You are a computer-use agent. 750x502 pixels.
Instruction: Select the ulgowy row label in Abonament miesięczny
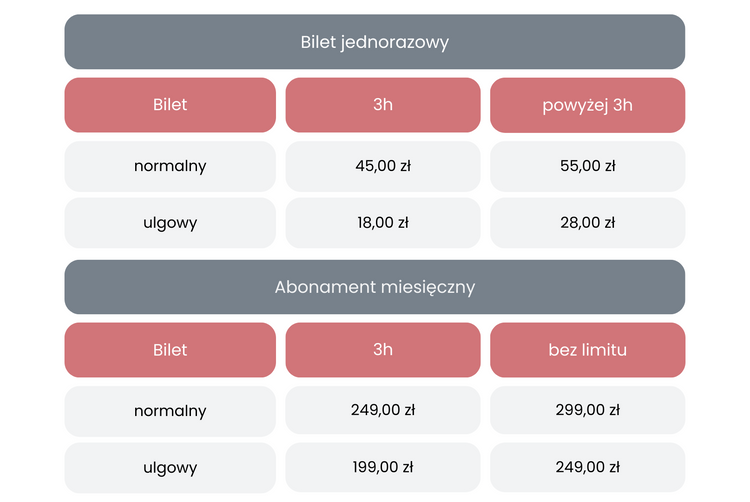point(170,468)
